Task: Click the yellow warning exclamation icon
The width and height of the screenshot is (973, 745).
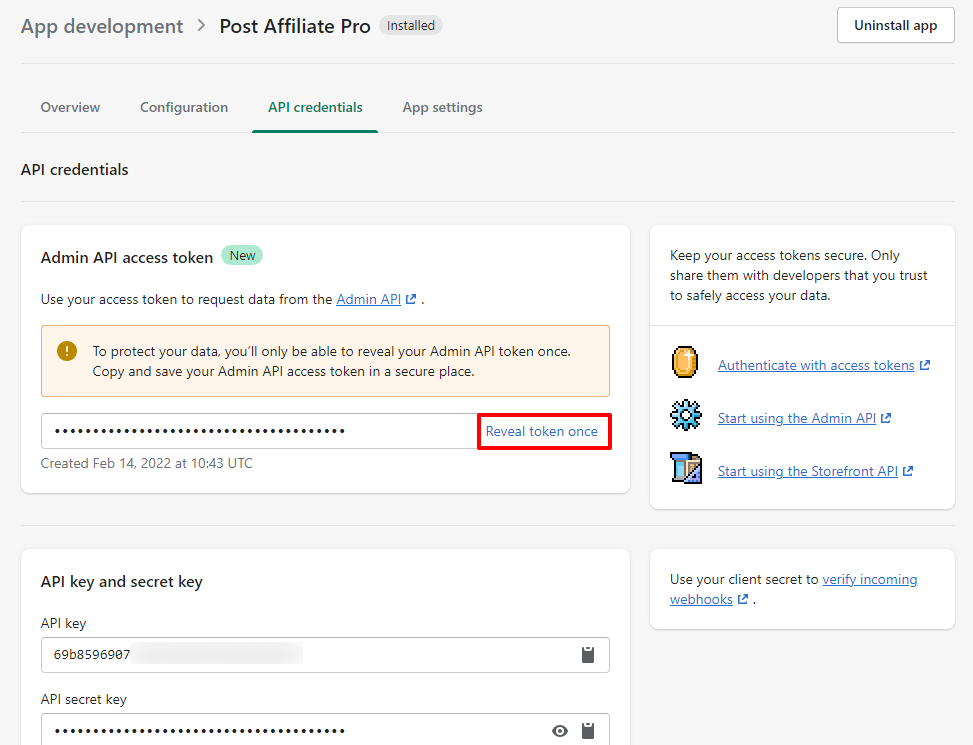Action: point(67,351)
